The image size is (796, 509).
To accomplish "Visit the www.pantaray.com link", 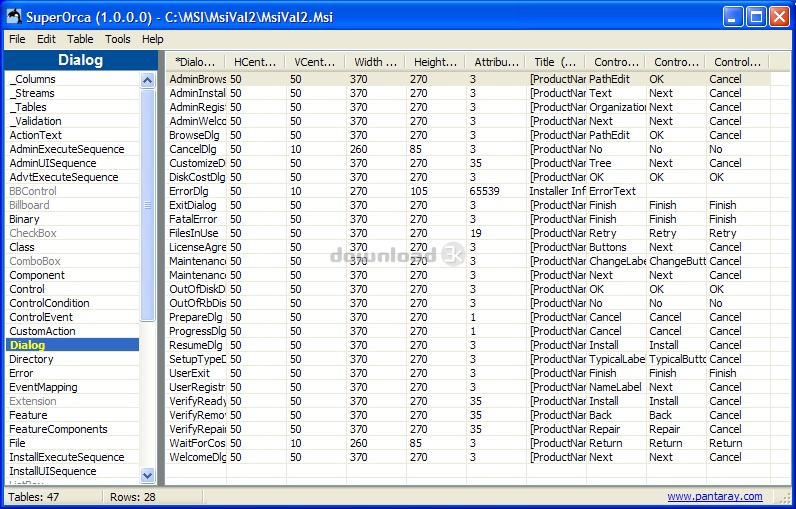I will [715, 496].
